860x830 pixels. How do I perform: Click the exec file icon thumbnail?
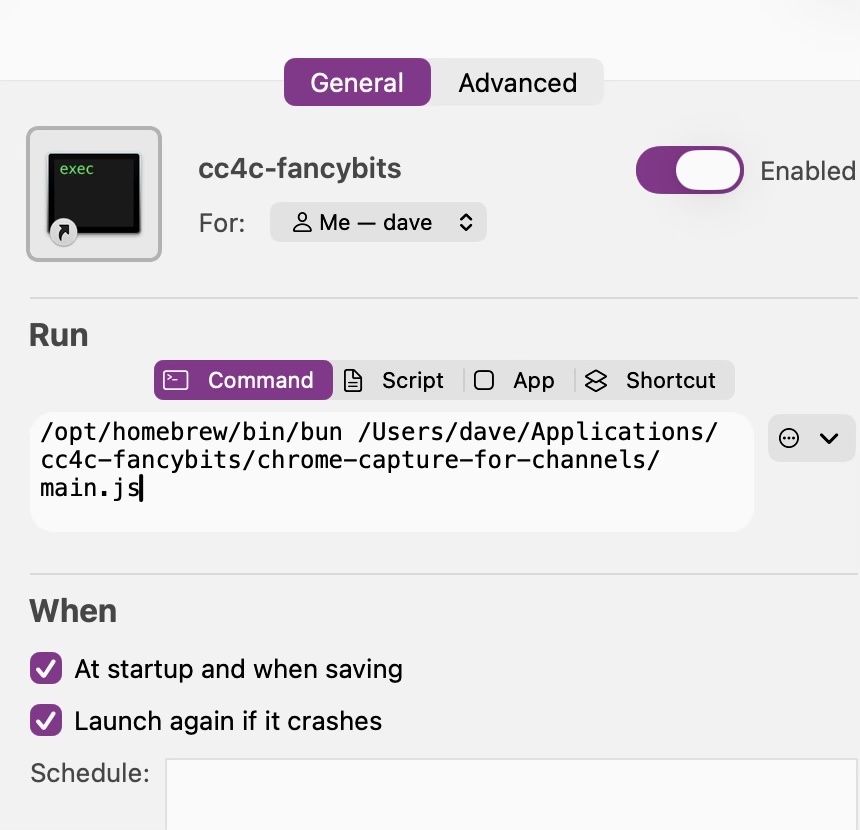click(x=94, y=193)
